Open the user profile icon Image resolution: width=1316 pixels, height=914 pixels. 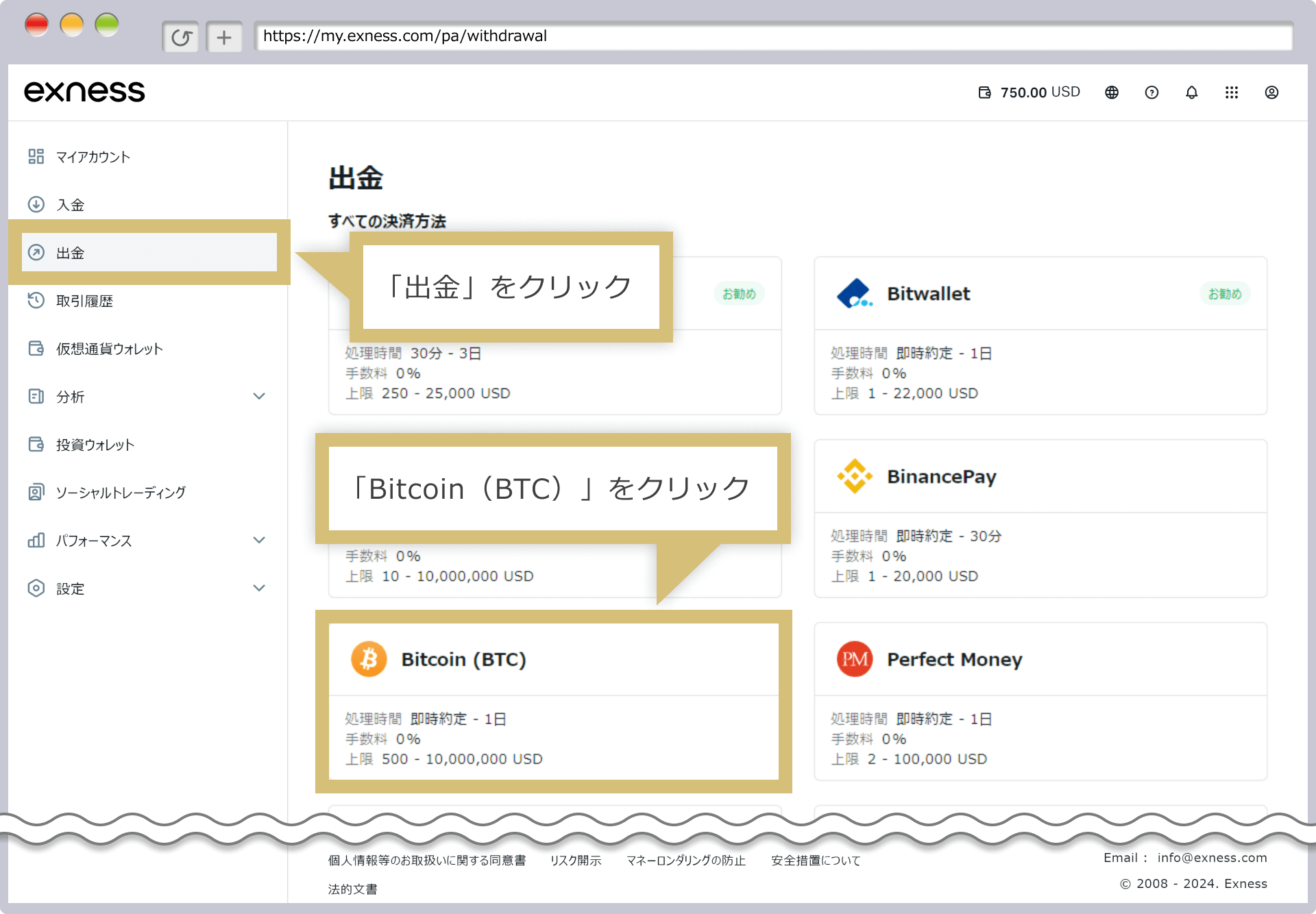pyautogui.click(x=1271, y=92)
